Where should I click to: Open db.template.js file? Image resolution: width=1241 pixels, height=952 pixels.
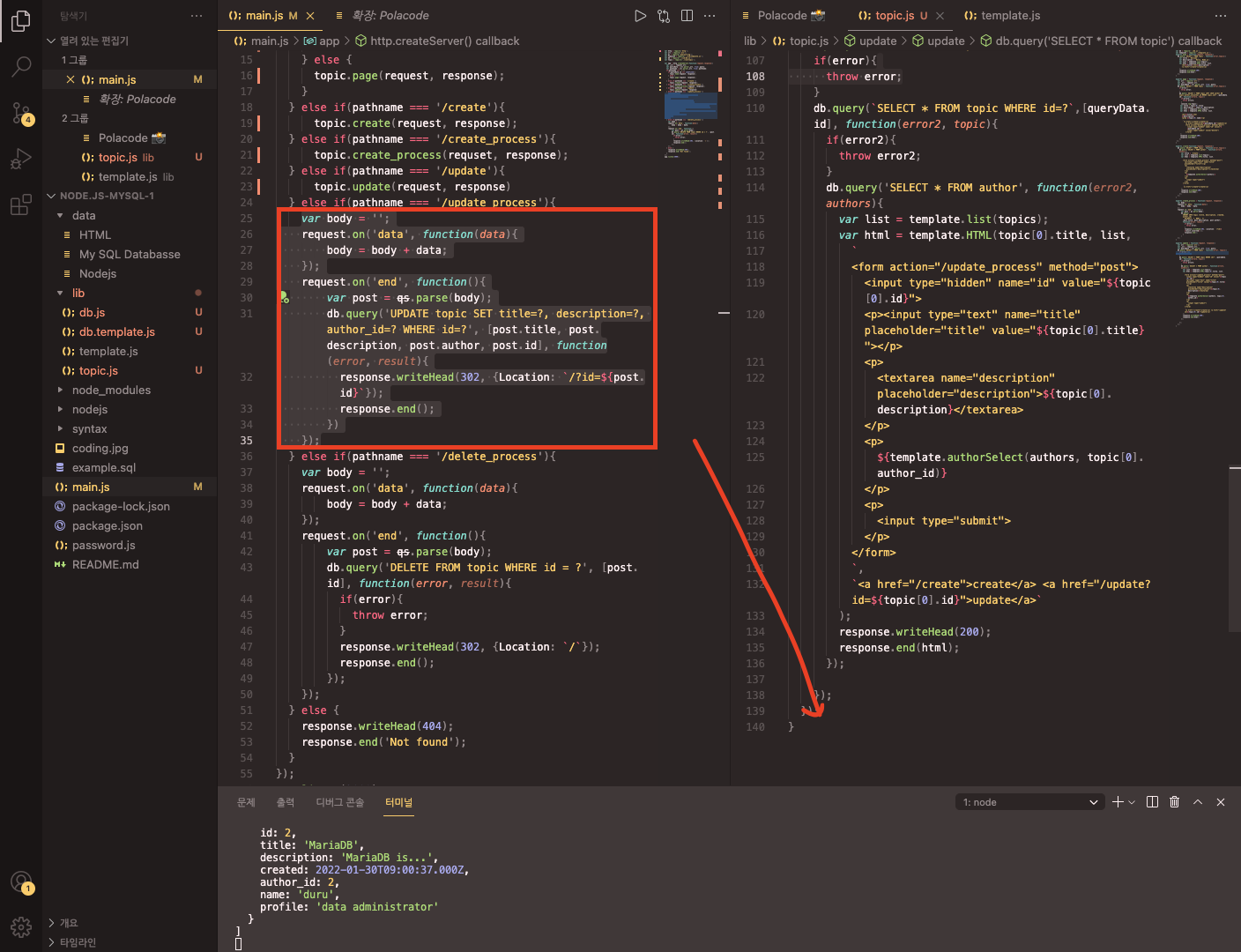(x=130, y=331)
